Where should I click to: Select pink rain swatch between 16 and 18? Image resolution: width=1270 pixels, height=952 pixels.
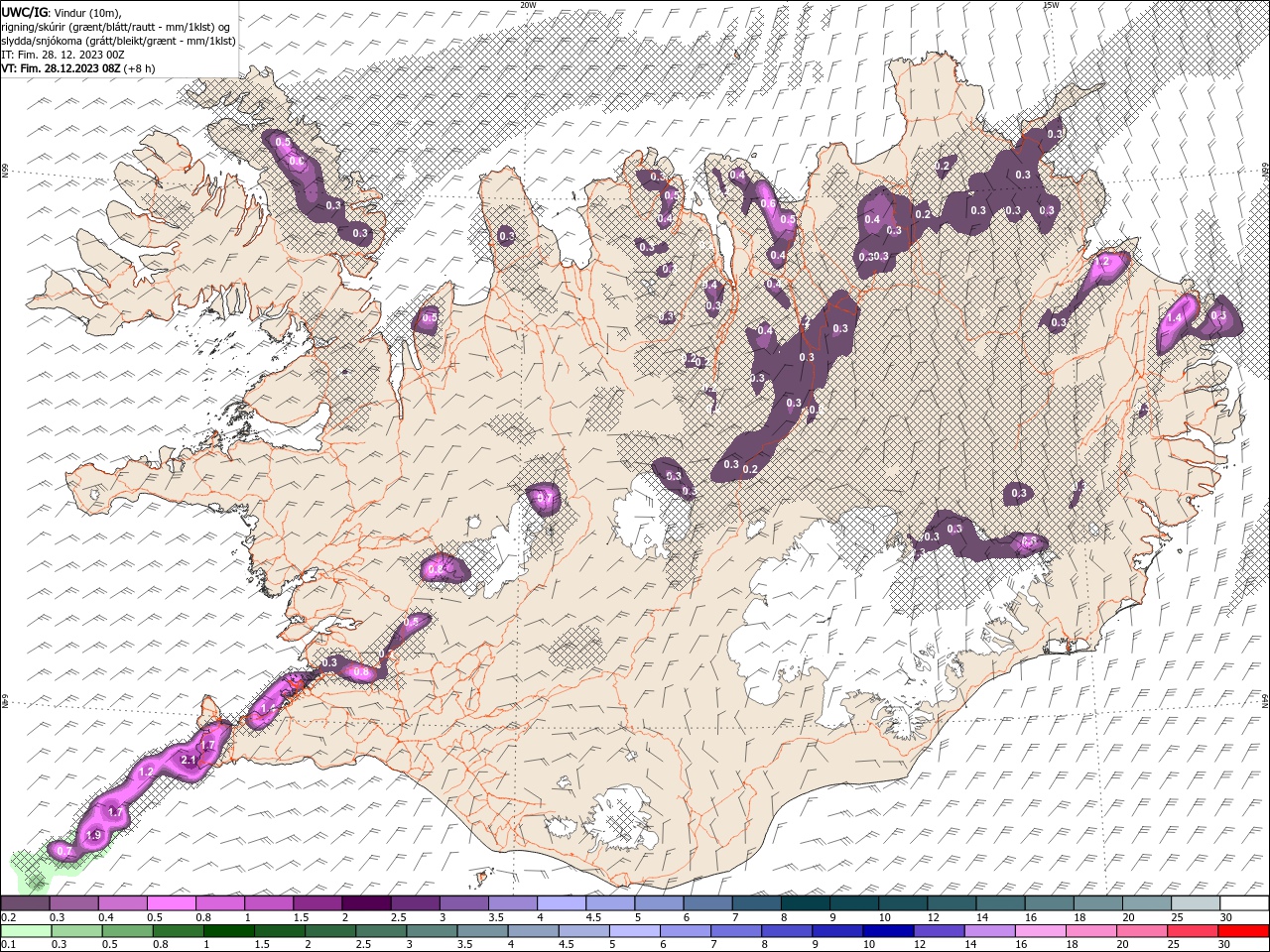(1039, 931)
